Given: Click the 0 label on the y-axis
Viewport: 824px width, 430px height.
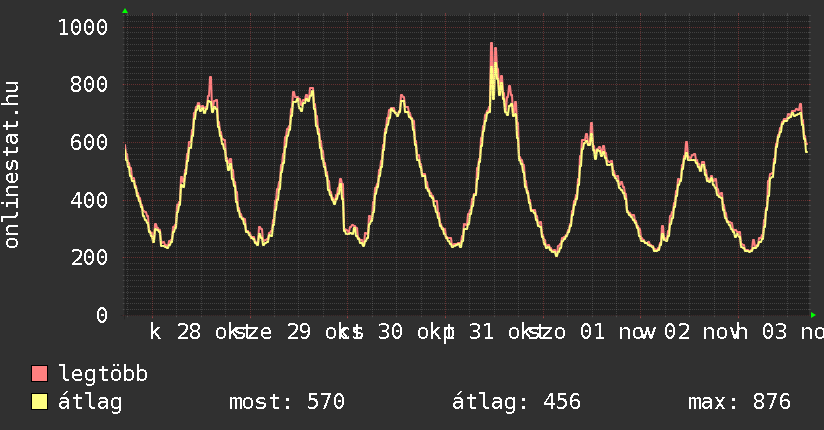Looking at the screenshot, I should click(x=101, y=315).
